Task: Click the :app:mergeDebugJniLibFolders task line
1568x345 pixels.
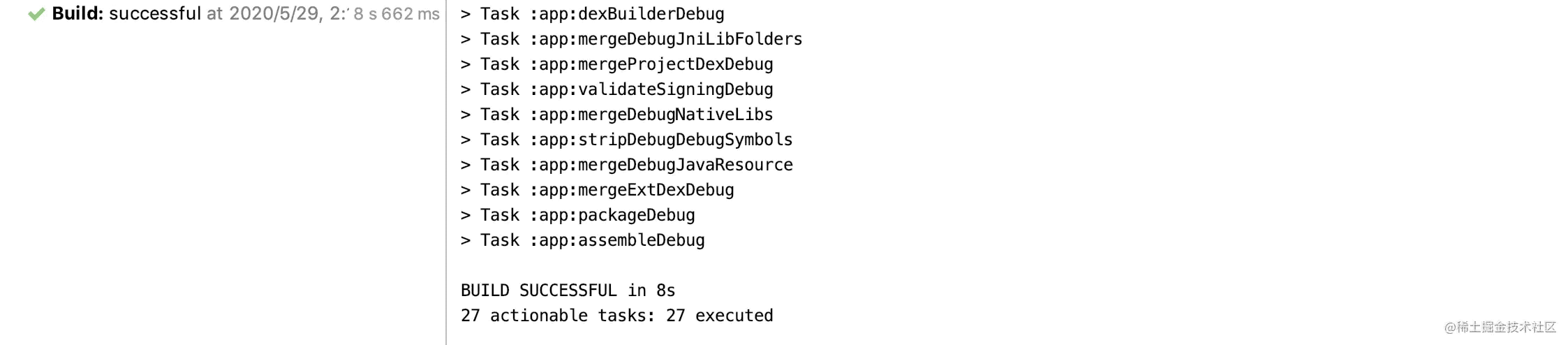Action: click(x=631, y=39)
